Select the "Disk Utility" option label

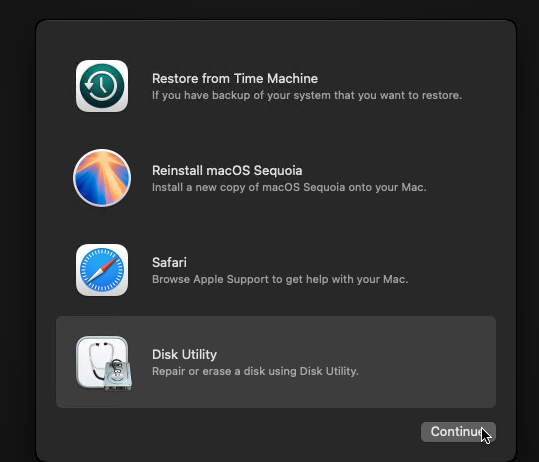[184, 354]
